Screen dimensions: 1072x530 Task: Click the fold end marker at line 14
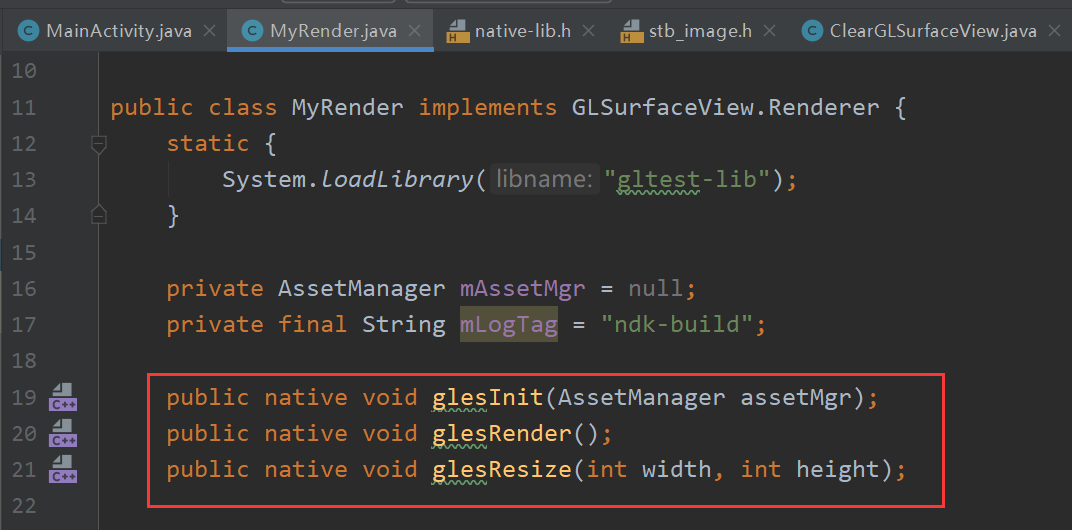click(x=99, y=215)
